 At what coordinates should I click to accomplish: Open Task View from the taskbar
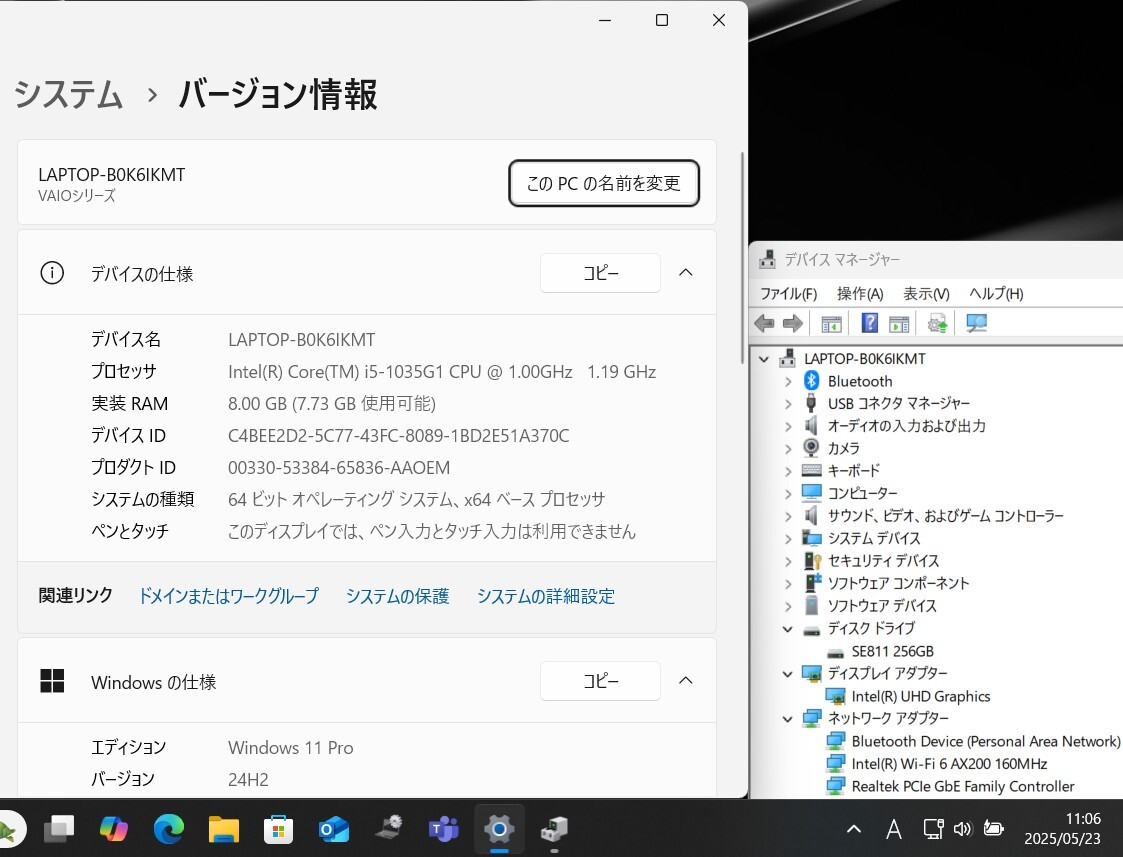click(x=59, y=829)
